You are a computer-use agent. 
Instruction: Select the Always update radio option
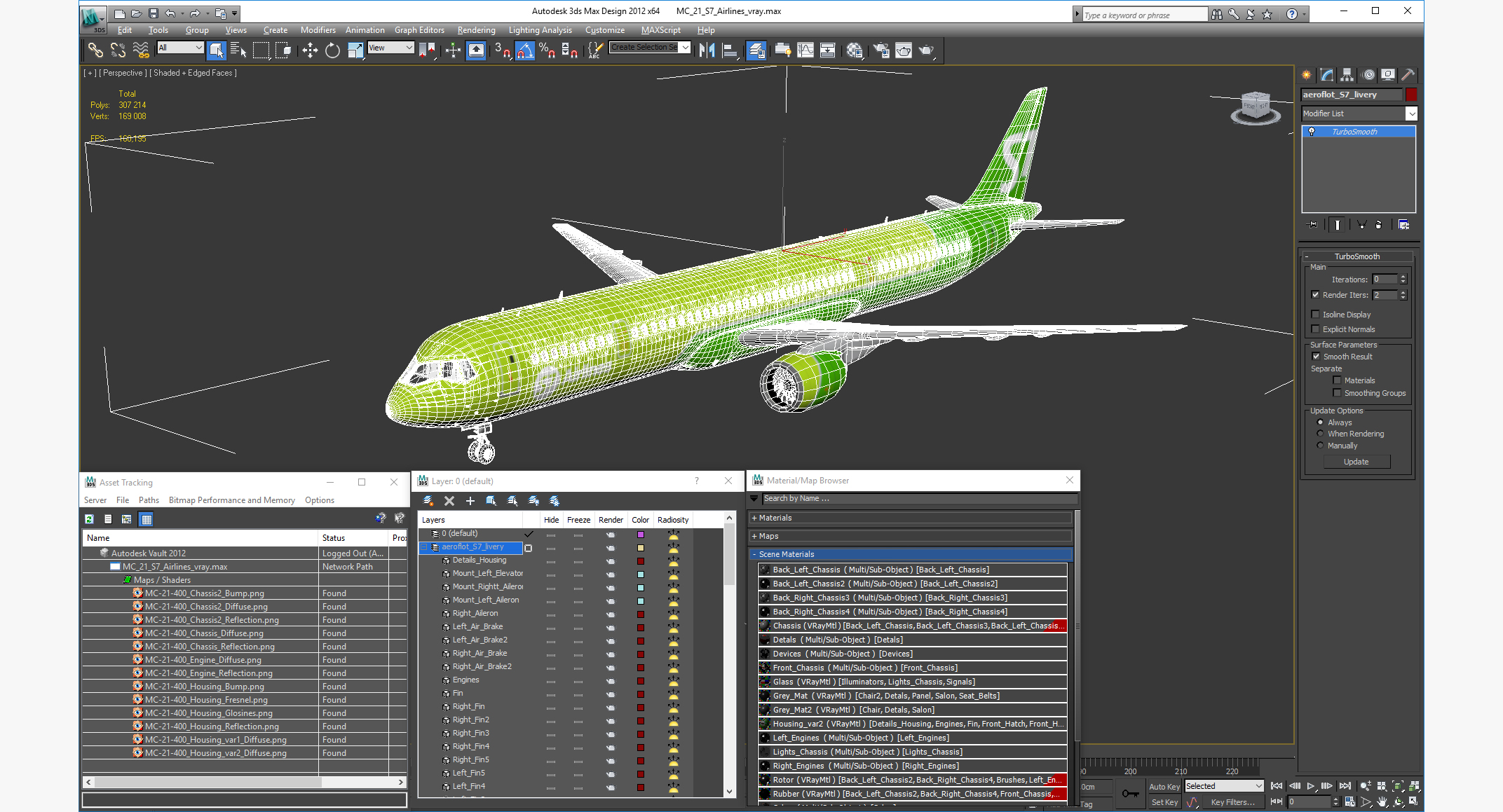click(1320, 422)
